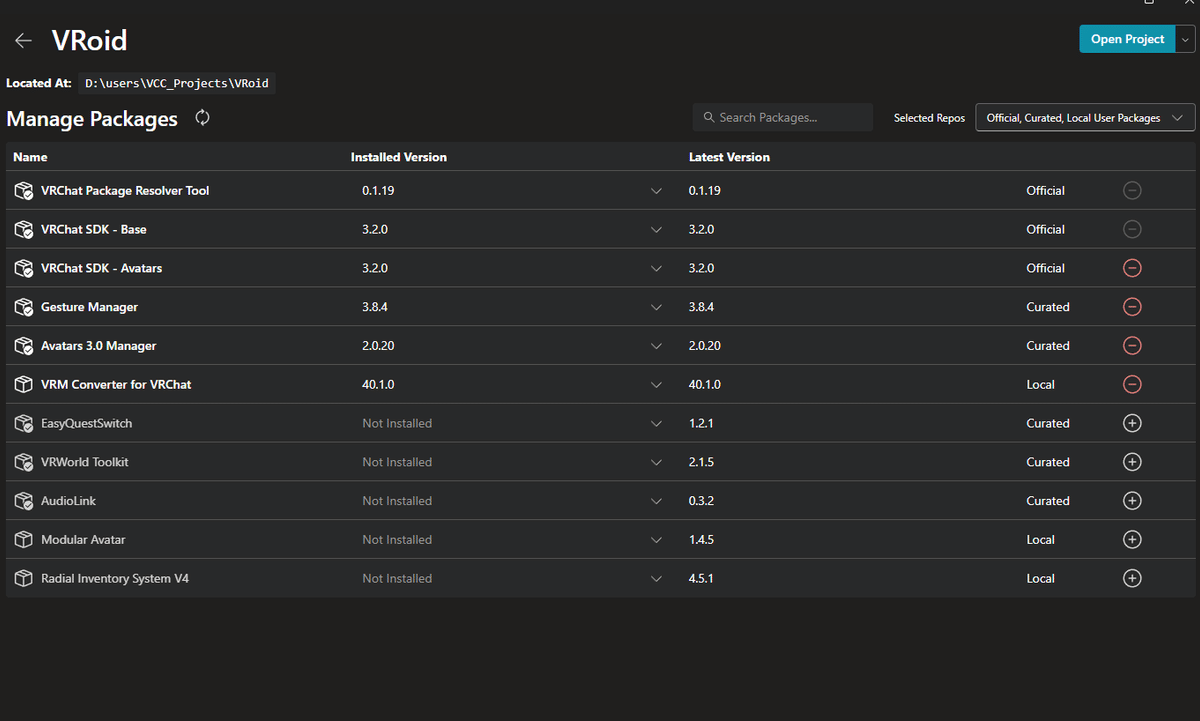Add EasyQuestSwitch with plus icon
1200x721 pixels.
(x=1132, y=423)
